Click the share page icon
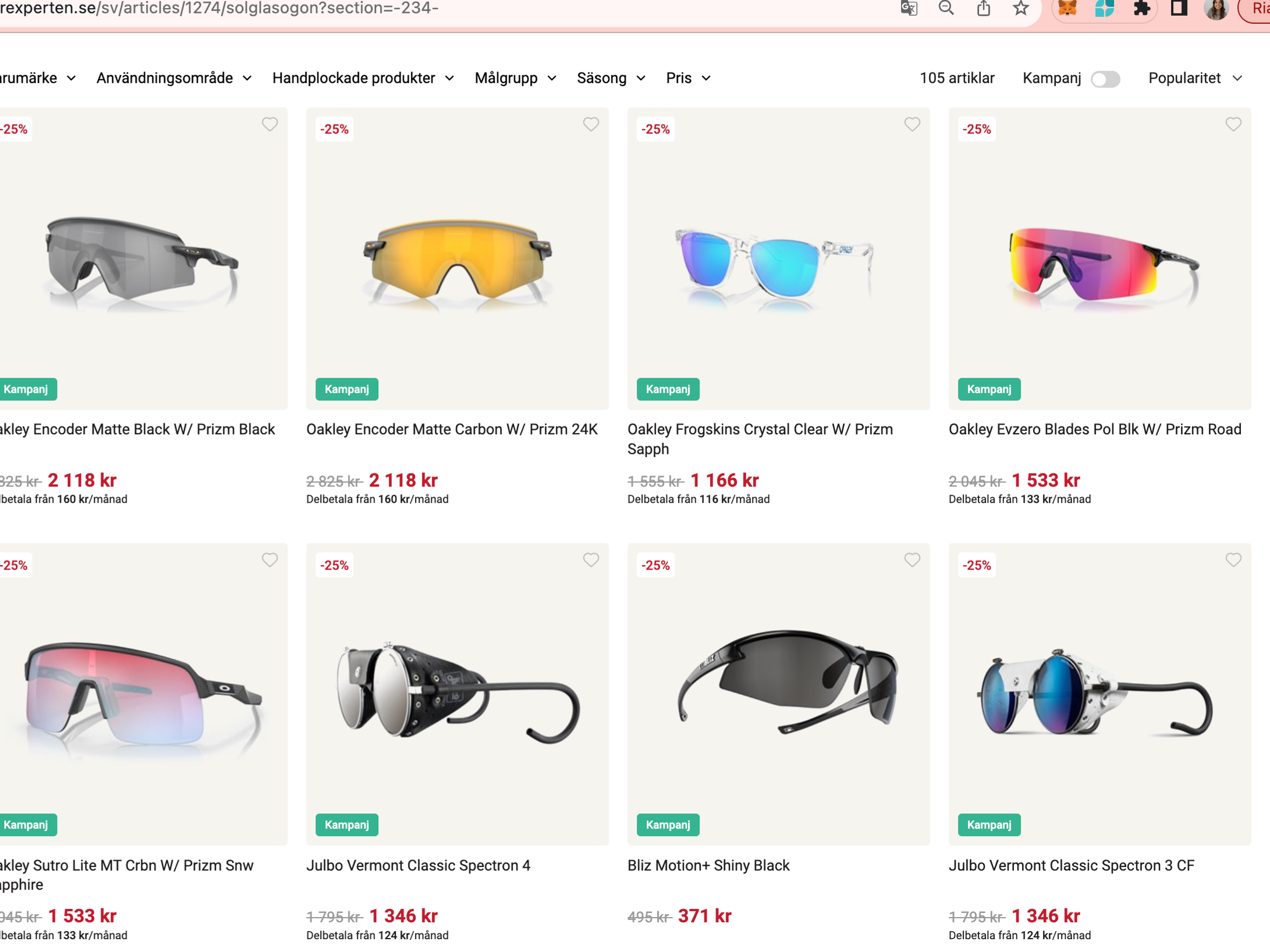This screenshot has width=1270, height=952. [983, 8]
